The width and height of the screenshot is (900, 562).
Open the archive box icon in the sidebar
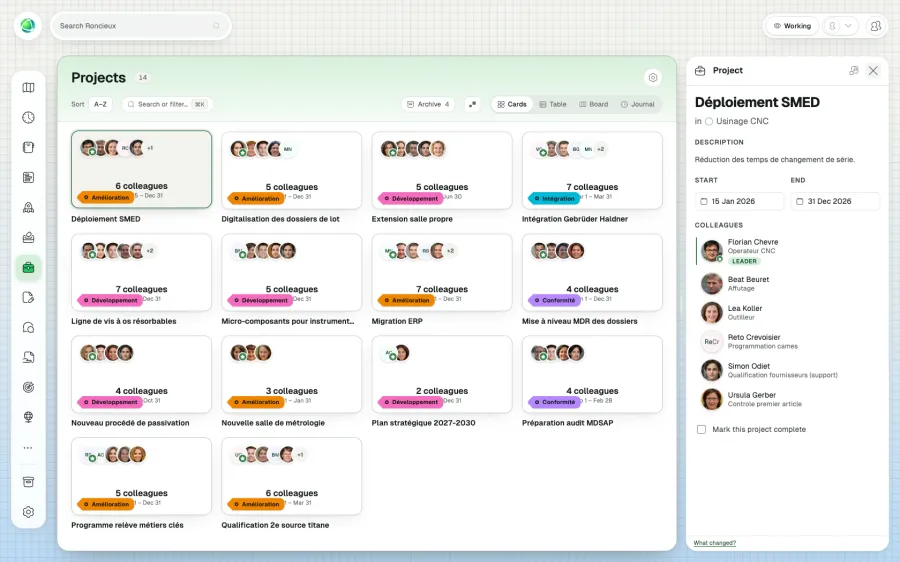[x=28, y=482]
